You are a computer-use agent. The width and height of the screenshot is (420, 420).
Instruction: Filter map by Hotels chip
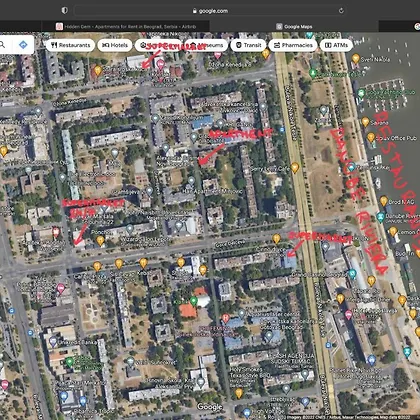point(115,45)
